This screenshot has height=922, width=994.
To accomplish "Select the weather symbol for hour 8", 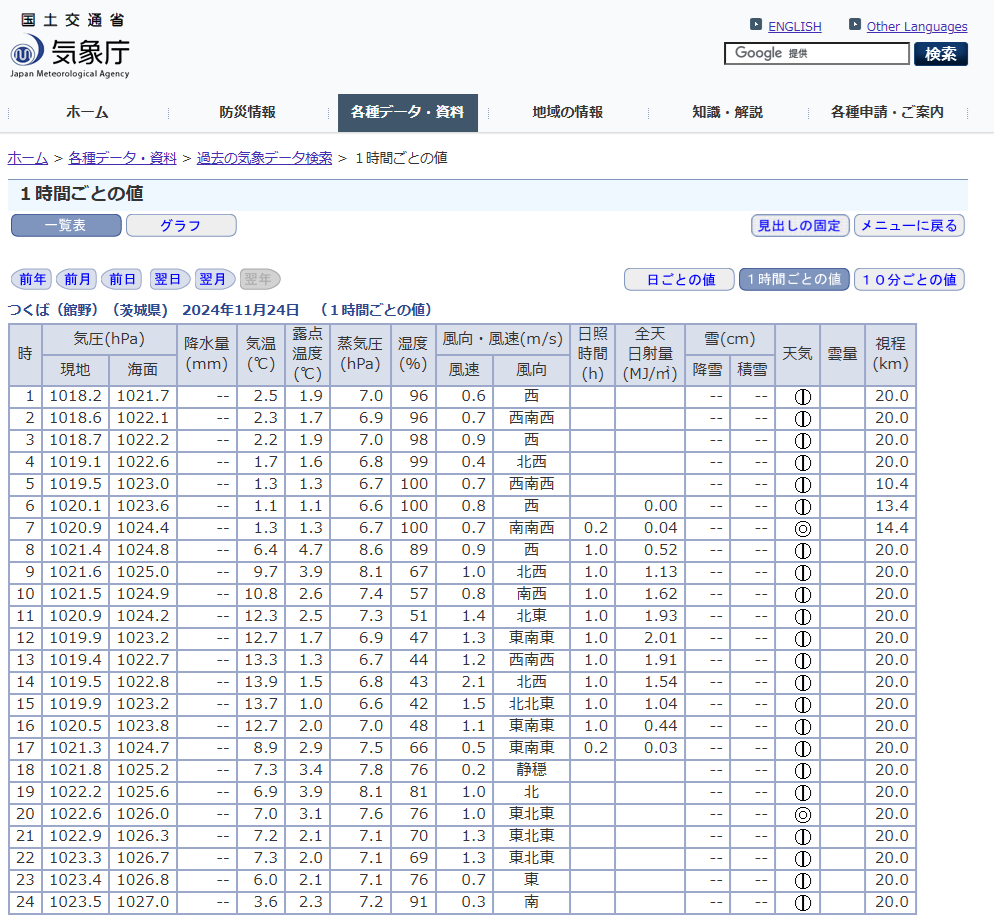I will point(803,551).
